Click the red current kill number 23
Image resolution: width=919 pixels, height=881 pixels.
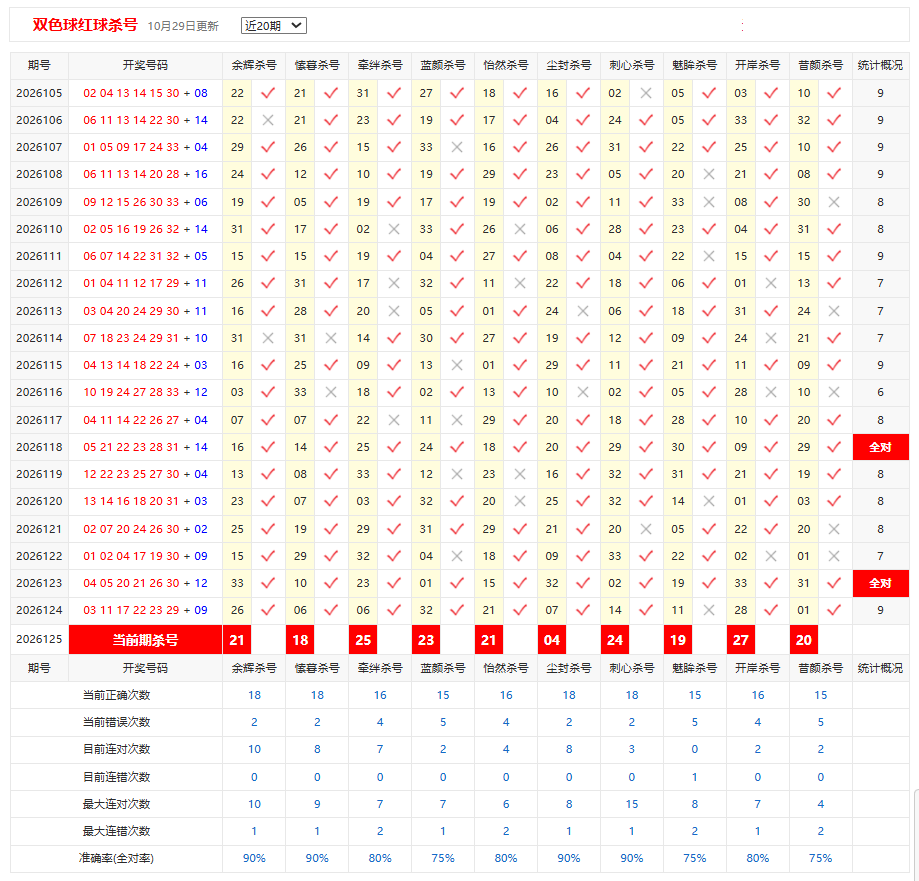coord(426,640)
